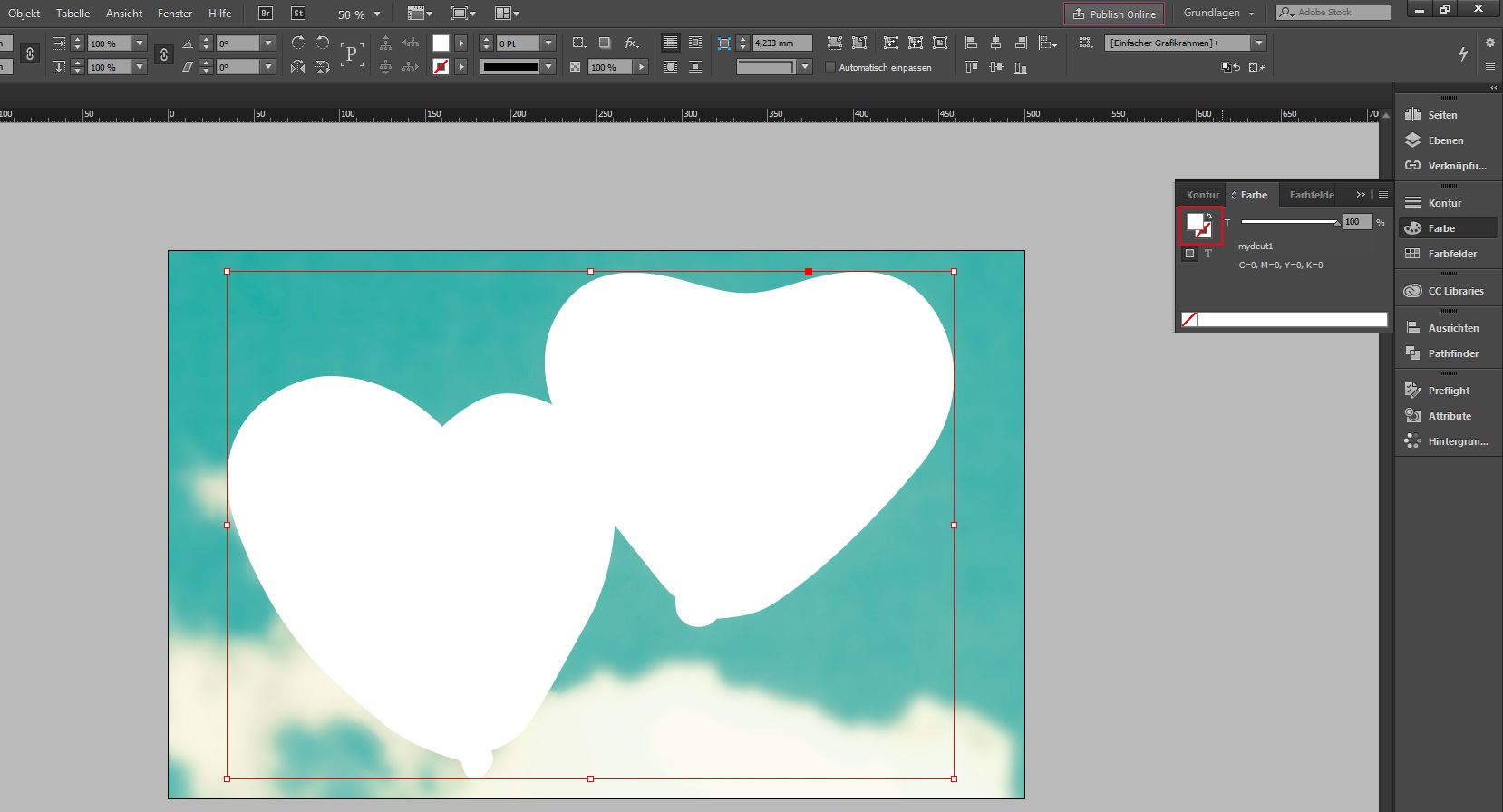Open vertical scale percentage dropdown
Viewport: 1503px width, 812px height.
tap(140, 67)
